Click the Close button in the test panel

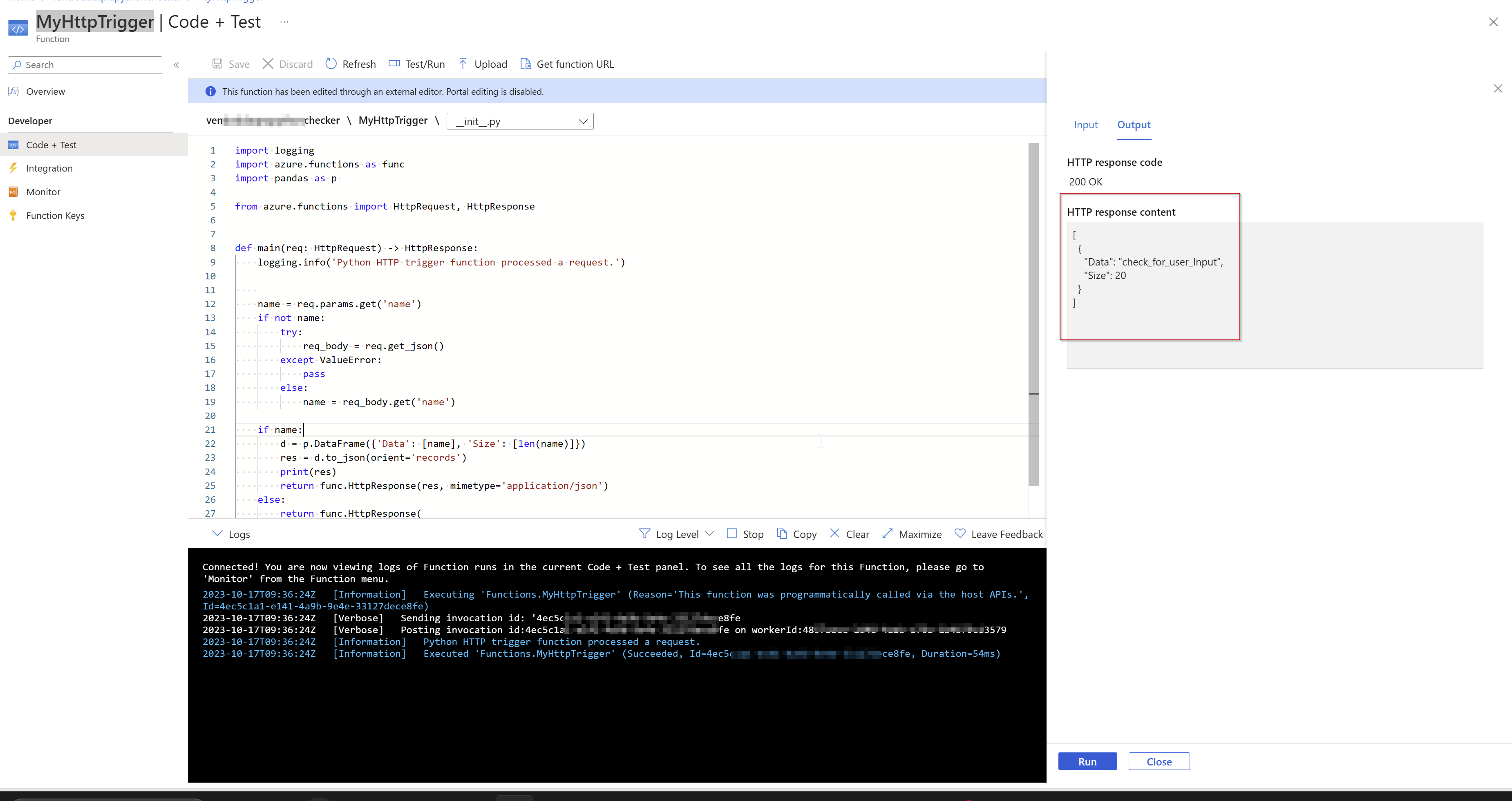pos(1159,761)
